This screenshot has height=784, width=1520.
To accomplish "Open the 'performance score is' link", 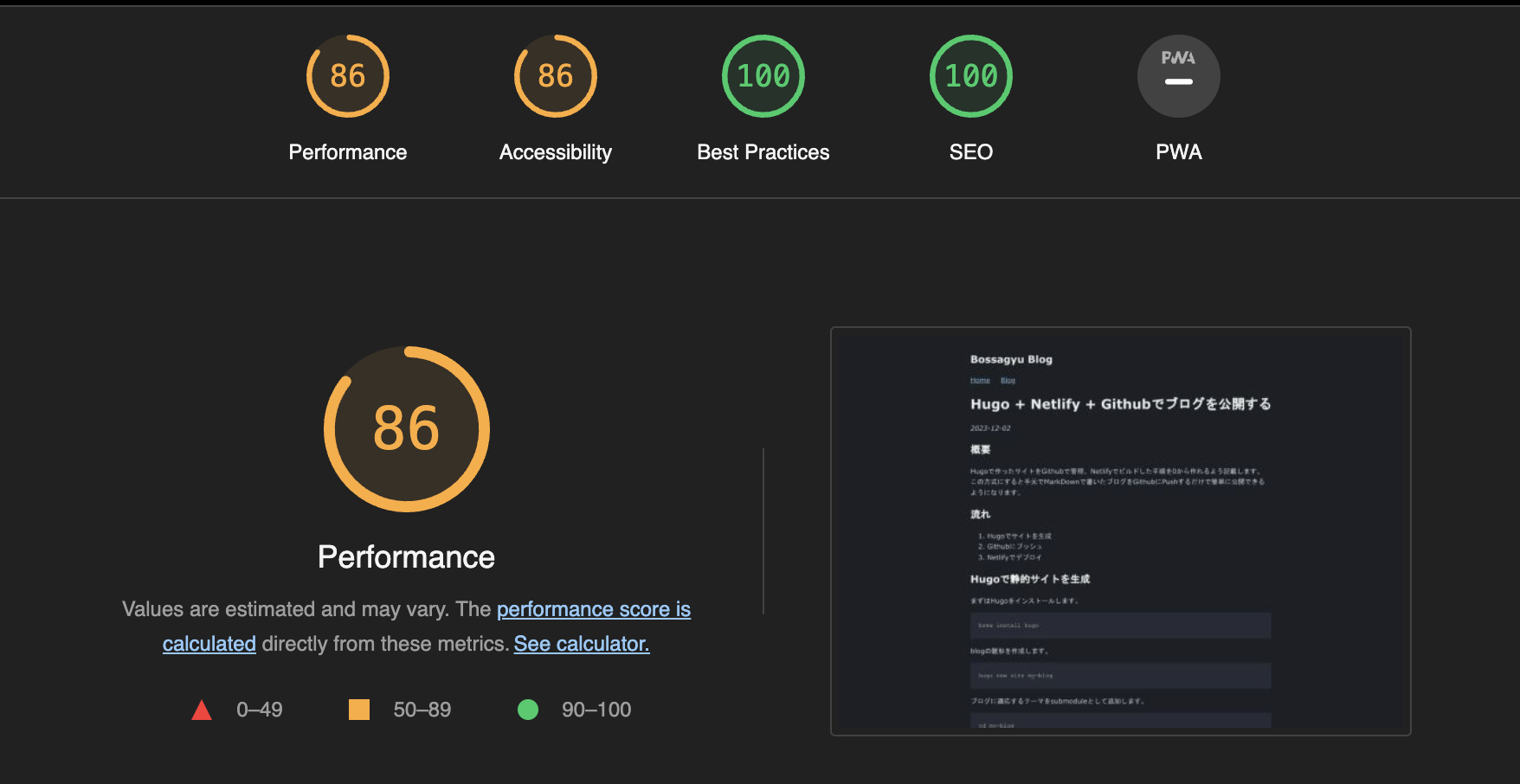I will click(594, 609).
